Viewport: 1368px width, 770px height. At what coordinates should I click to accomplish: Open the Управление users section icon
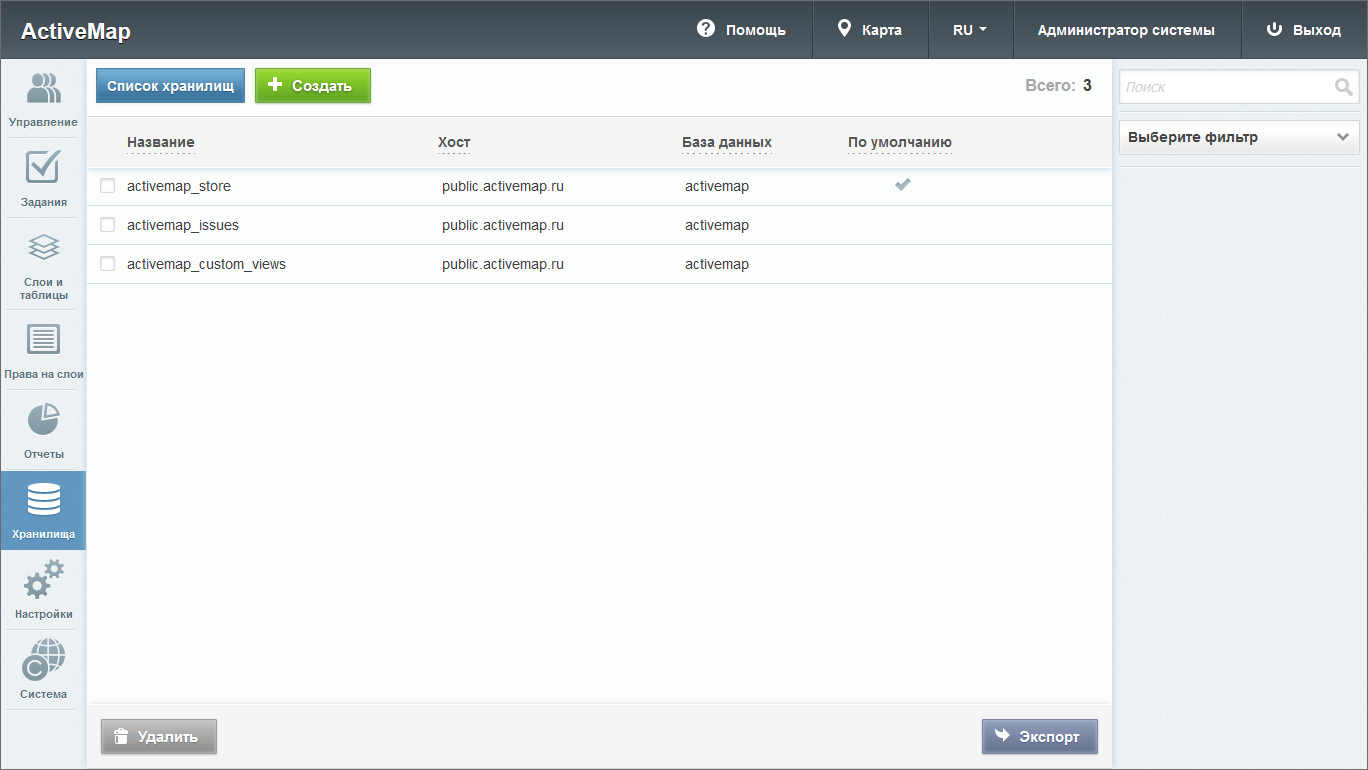[43, 89]
